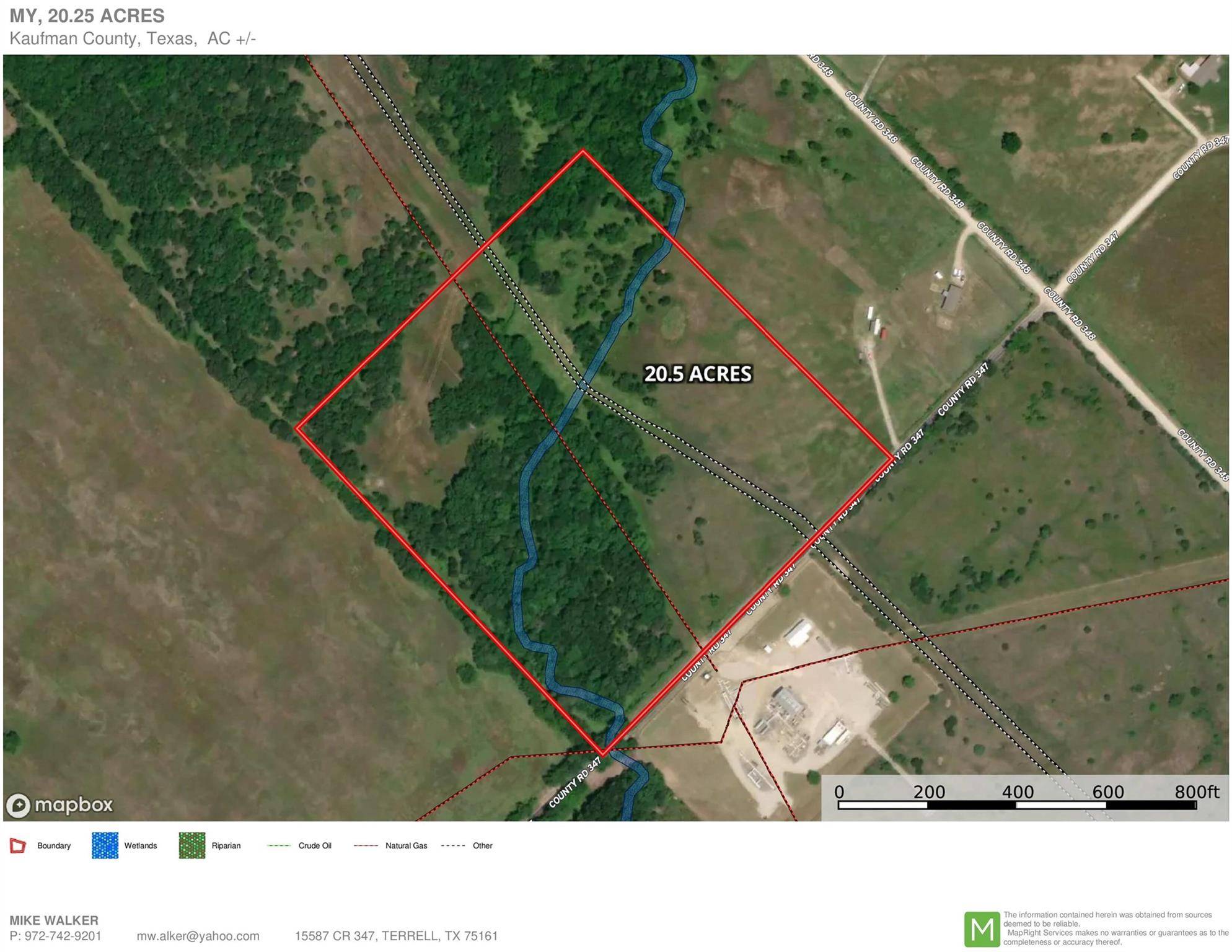The width and height of the screenshot is (1232, 952).
Task: Click the 'Riparian' legend label
Action: pos(226,846)
